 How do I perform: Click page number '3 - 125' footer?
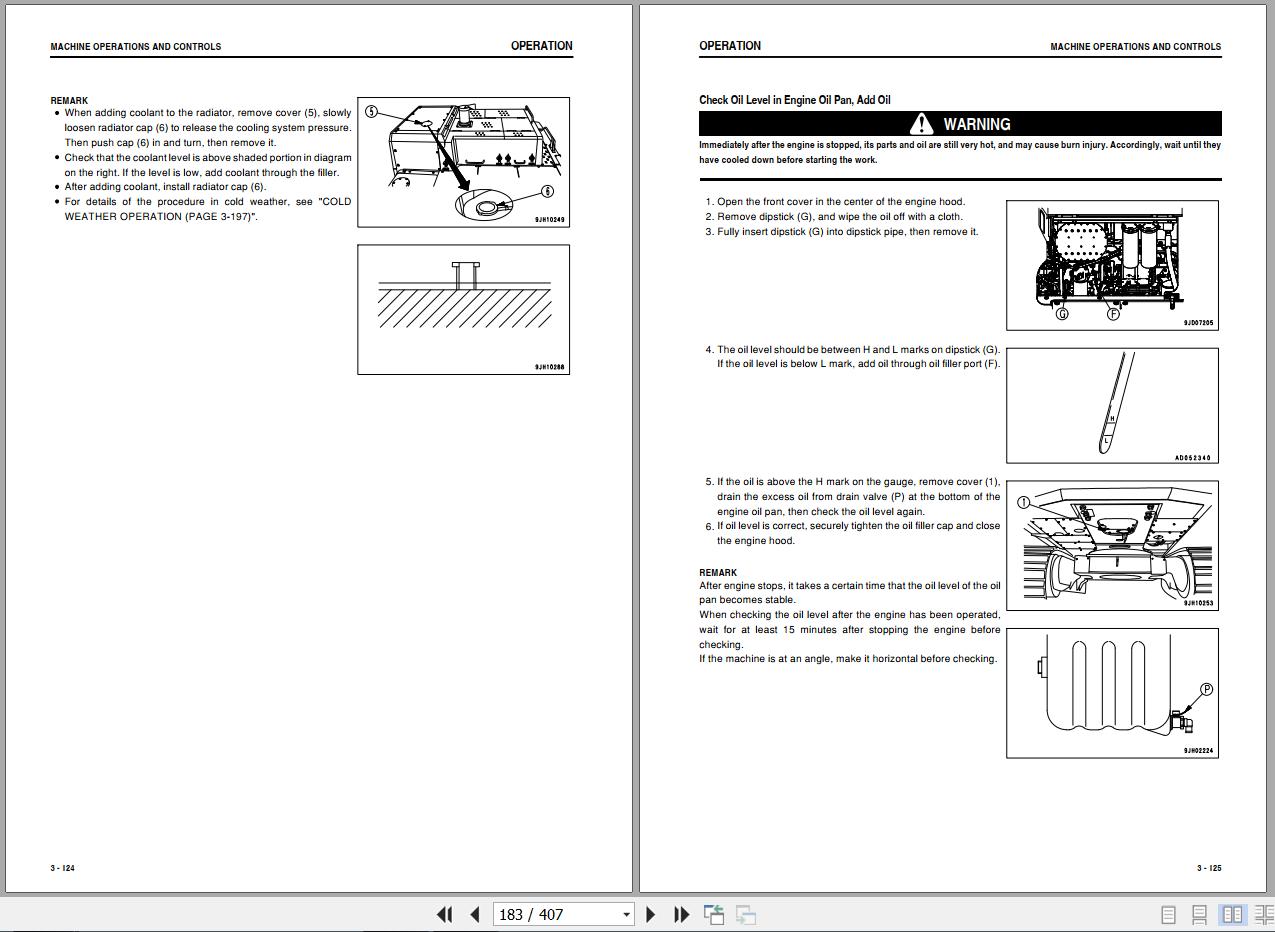pos(1209,868)
